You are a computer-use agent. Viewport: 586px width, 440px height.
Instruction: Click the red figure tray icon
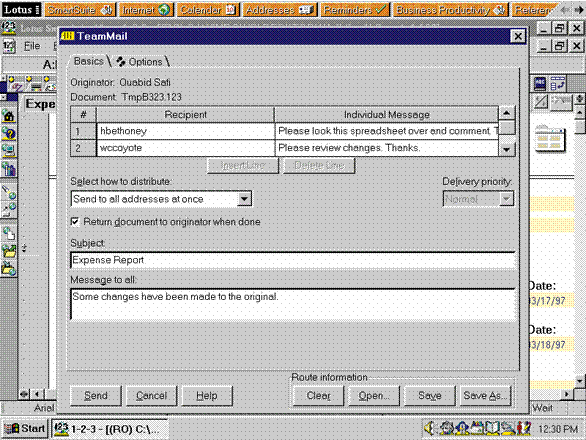coord(524,428)
